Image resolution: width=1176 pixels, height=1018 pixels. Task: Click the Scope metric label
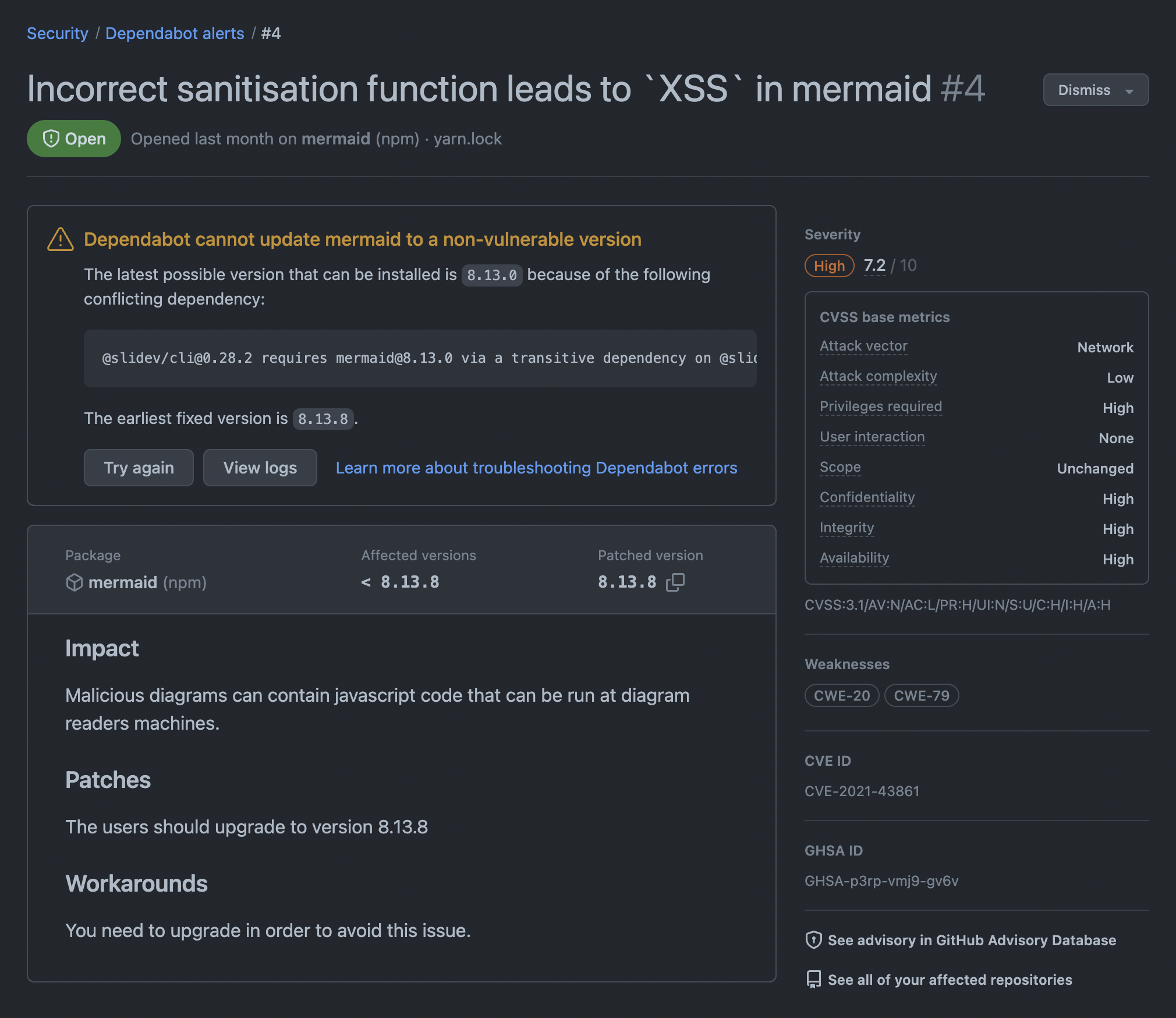[840, 467]
